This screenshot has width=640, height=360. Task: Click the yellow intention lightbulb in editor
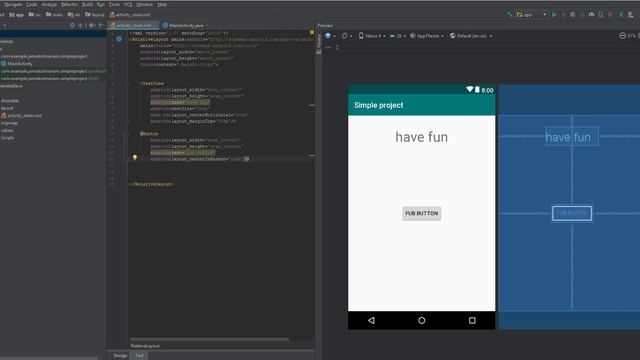[135, 158]
